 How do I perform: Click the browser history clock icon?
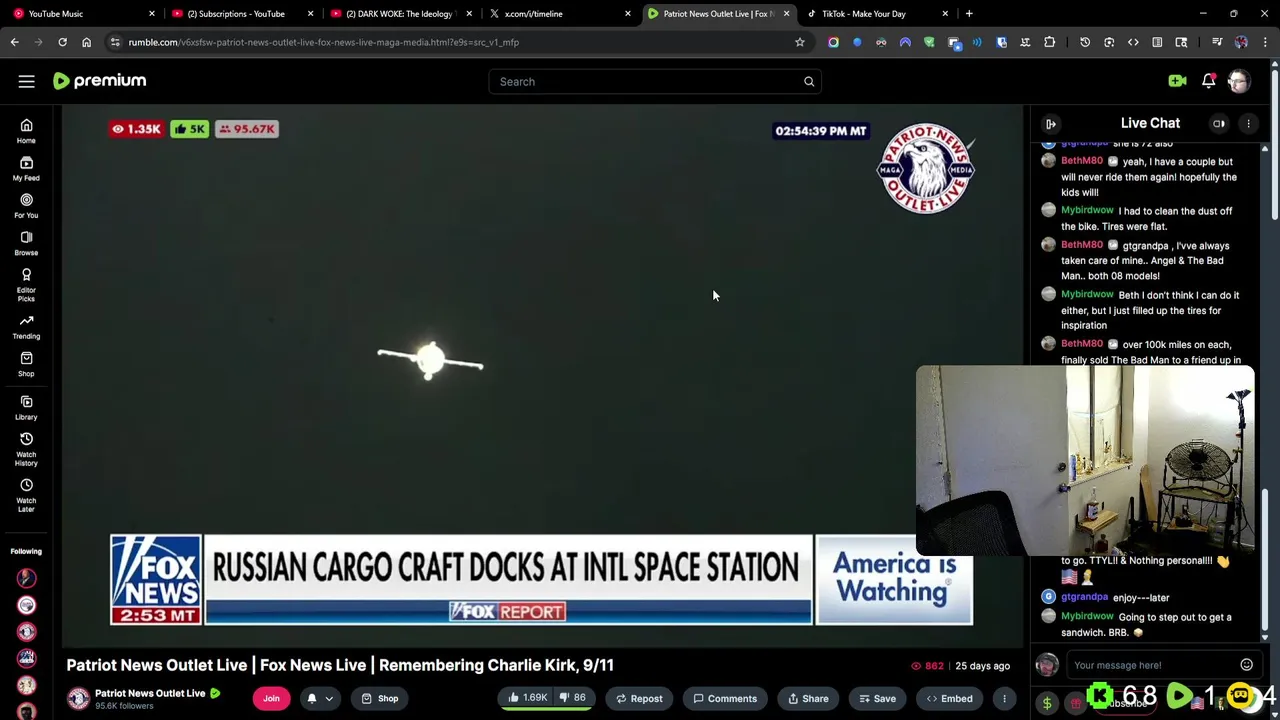pos(1085,42)
